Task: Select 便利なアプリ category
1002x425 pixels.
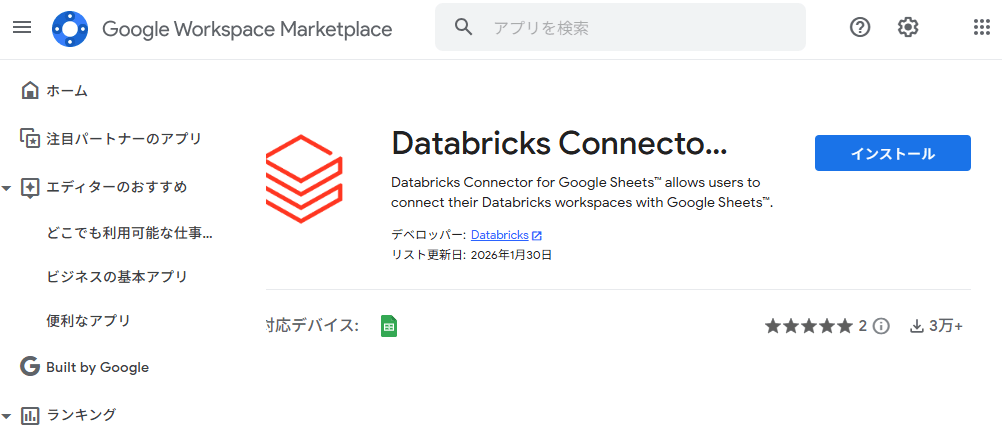Action: [88, 321]
